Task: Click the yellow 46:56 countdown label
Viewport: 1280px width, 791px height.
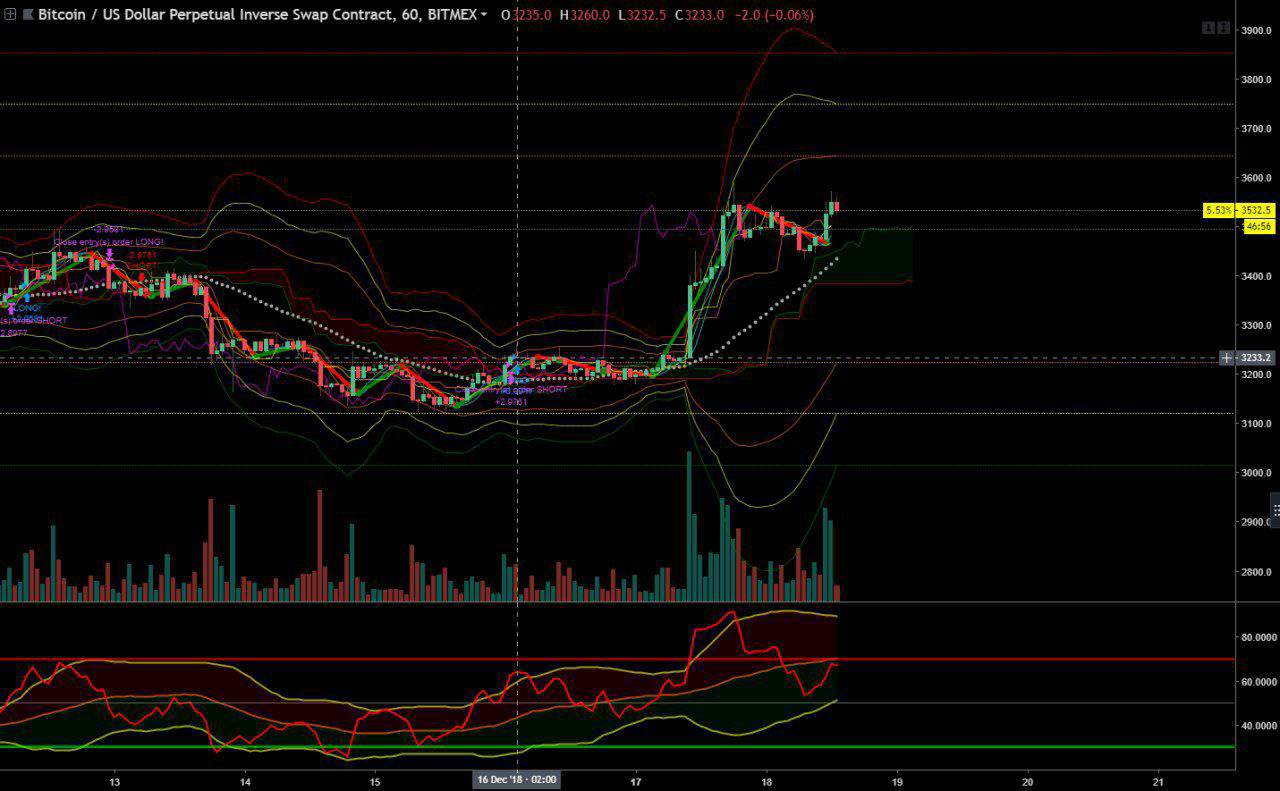Action: pos(1257,227)
